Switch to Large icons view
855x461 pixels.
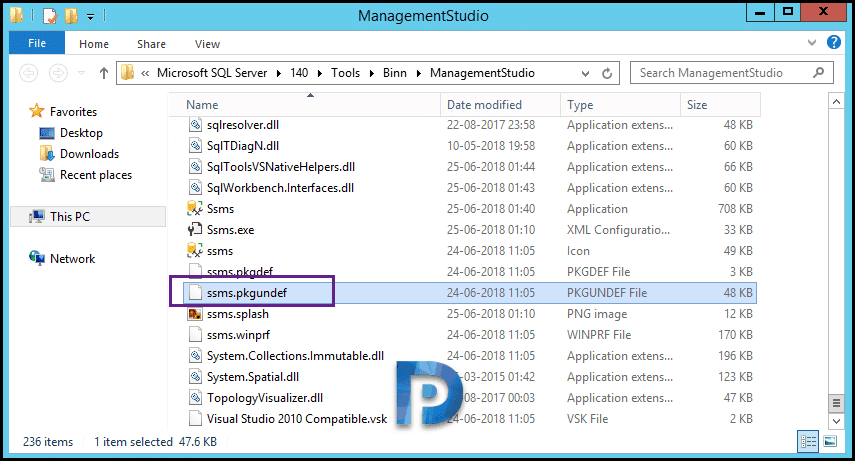830,441
